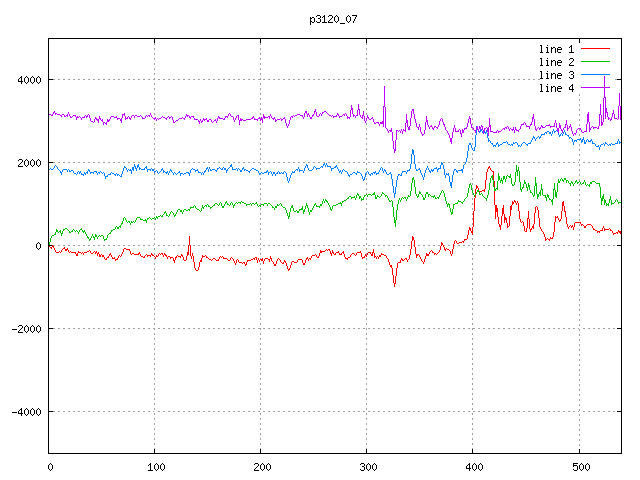Click the x-axis label 200
The width and height of the screenshot is (640, 480).
pos(262,467)
